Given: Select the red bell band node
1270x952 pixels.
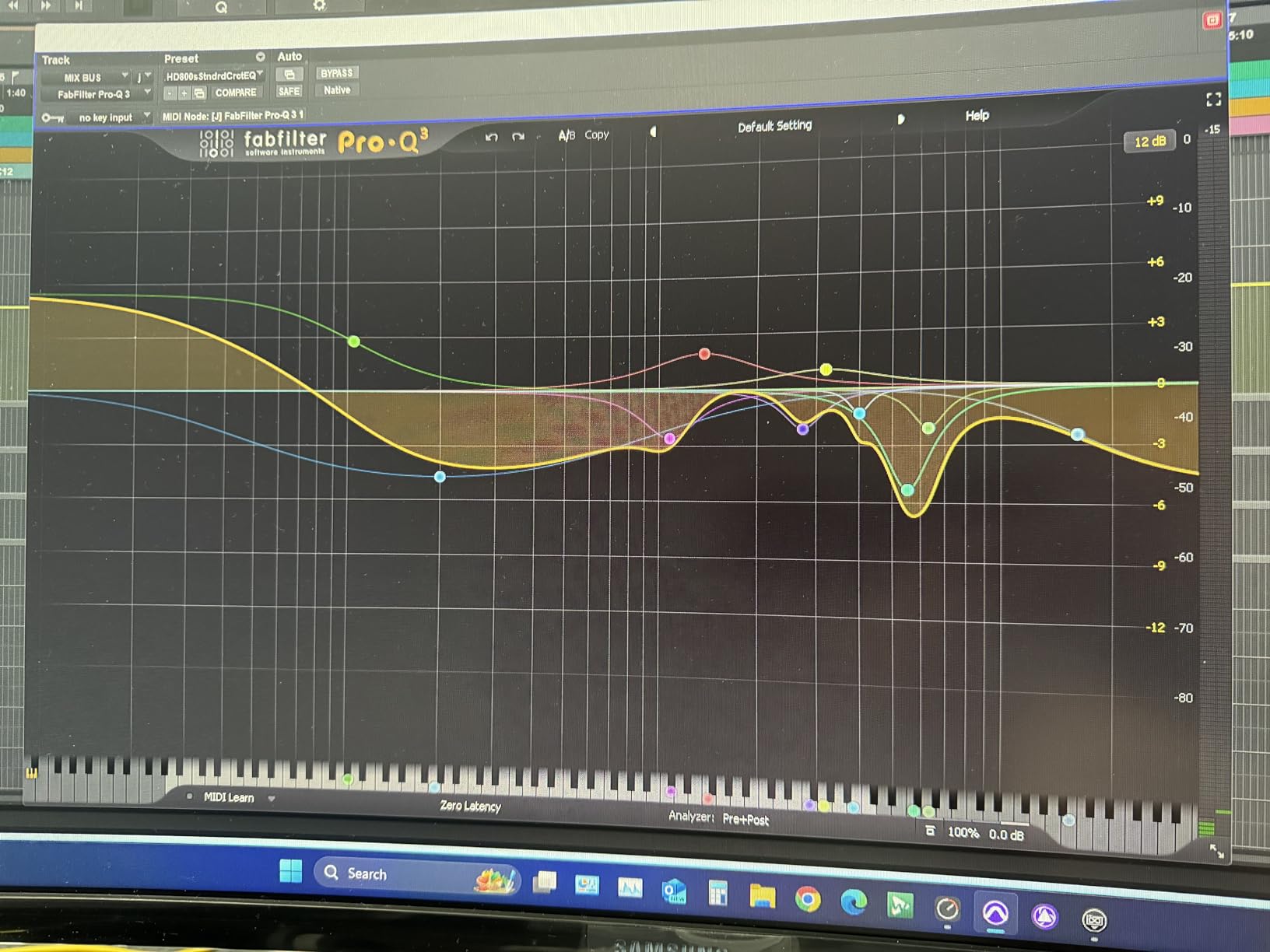Looking at the screenshot, I should point(704,354).
